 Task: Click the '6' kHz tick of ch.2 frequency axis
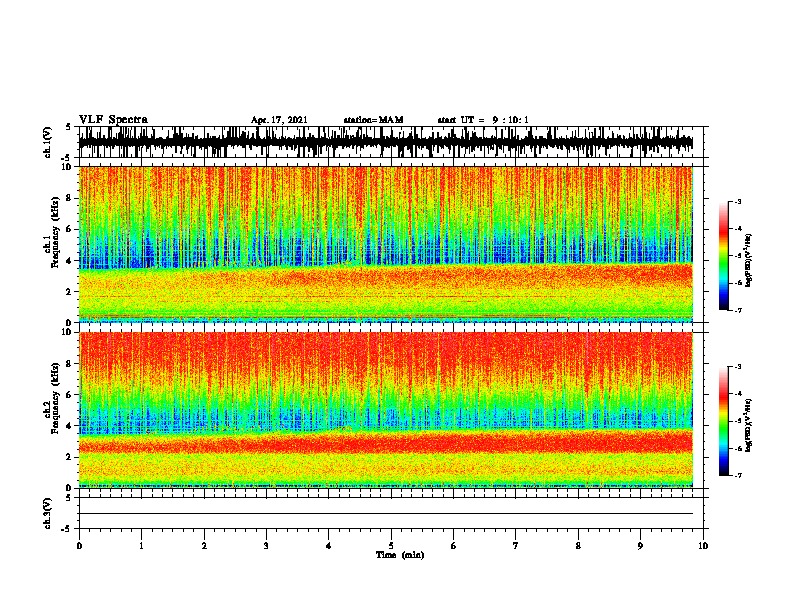click(71, 394)
